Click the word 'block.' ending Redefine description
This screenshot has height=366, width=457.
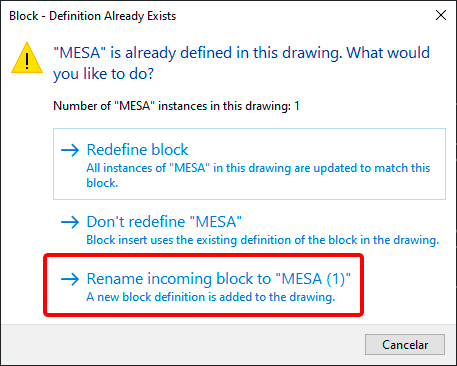click(102, 183)
